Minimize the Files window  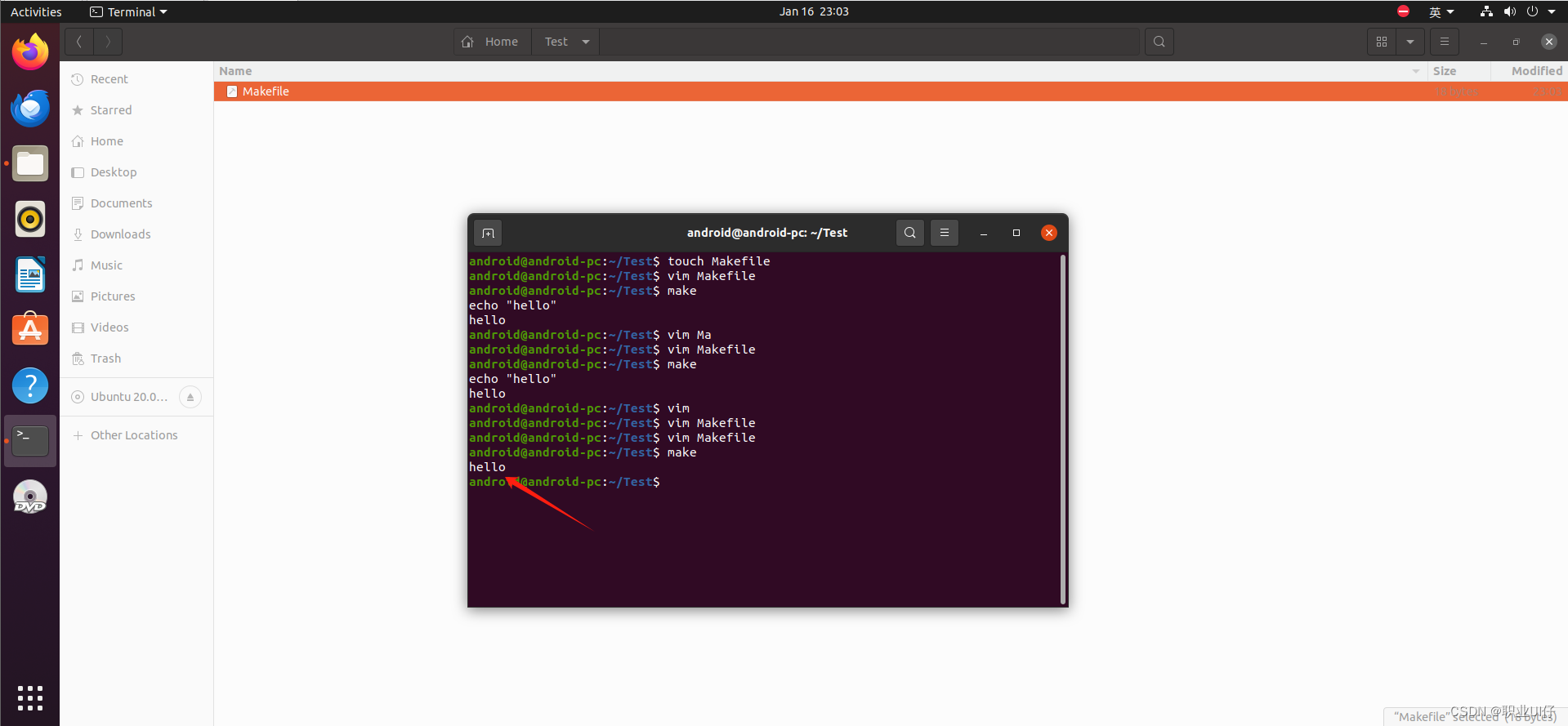pos(1483,42)
